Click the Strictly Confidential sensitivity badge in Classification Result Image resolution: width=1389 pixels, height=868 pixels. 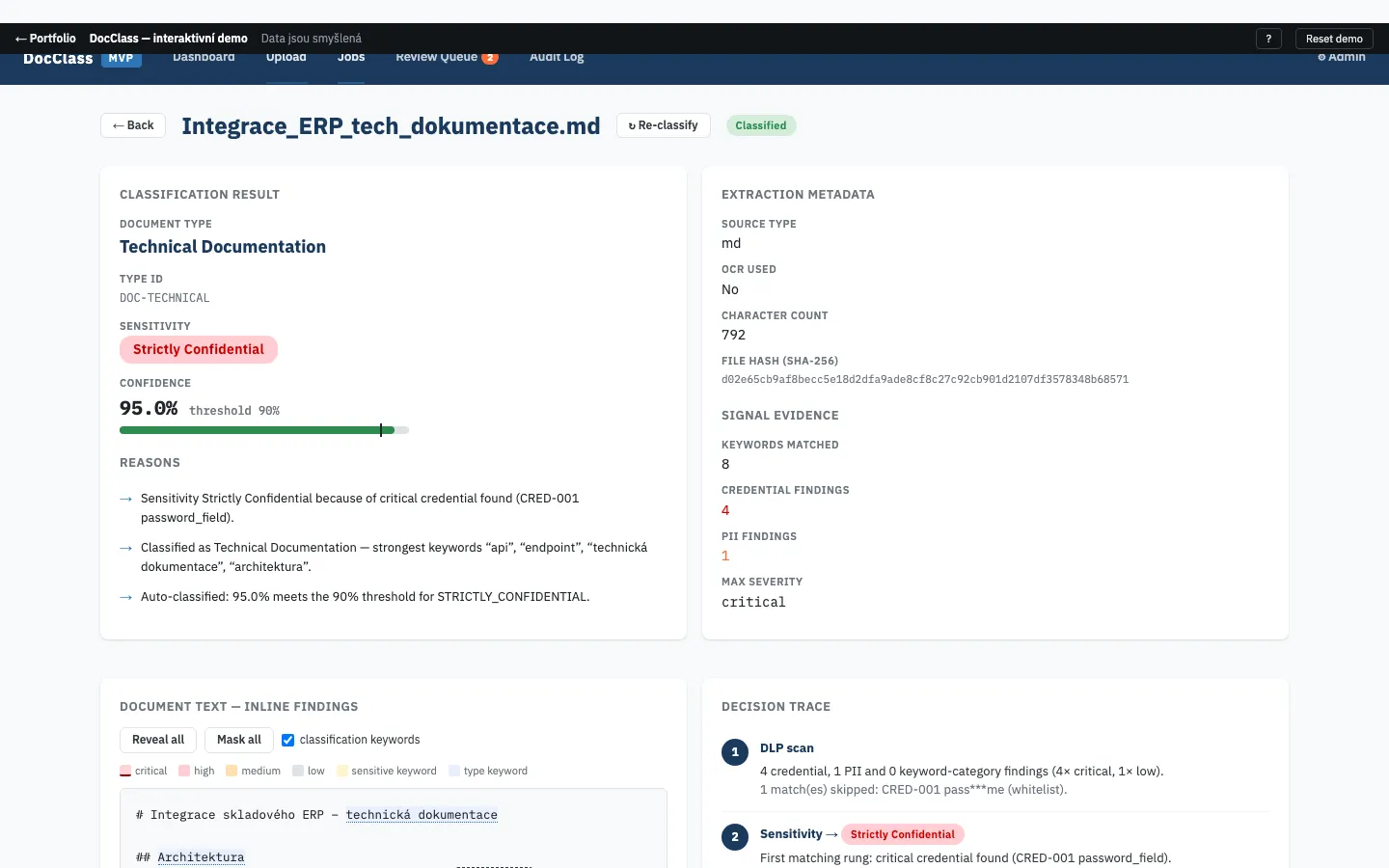click(x=199, y=349)
